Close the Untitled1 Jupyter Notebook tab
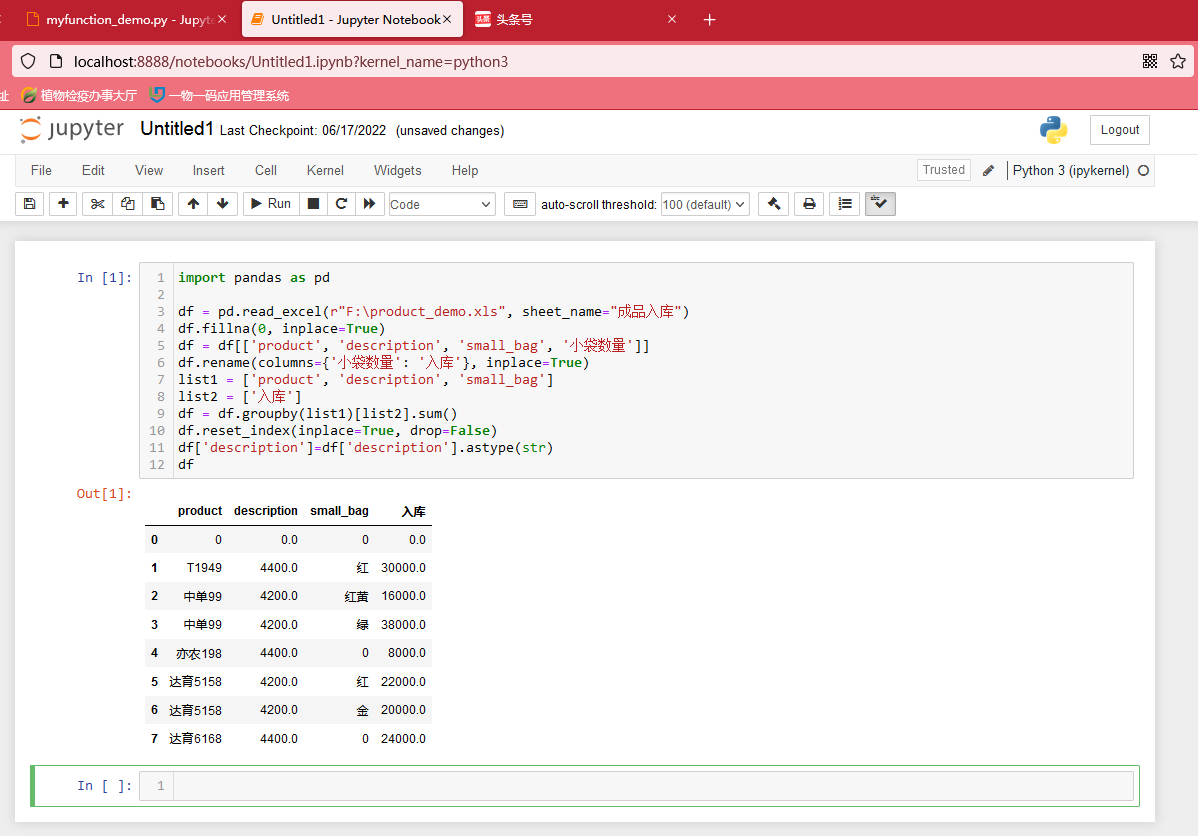 447,19
